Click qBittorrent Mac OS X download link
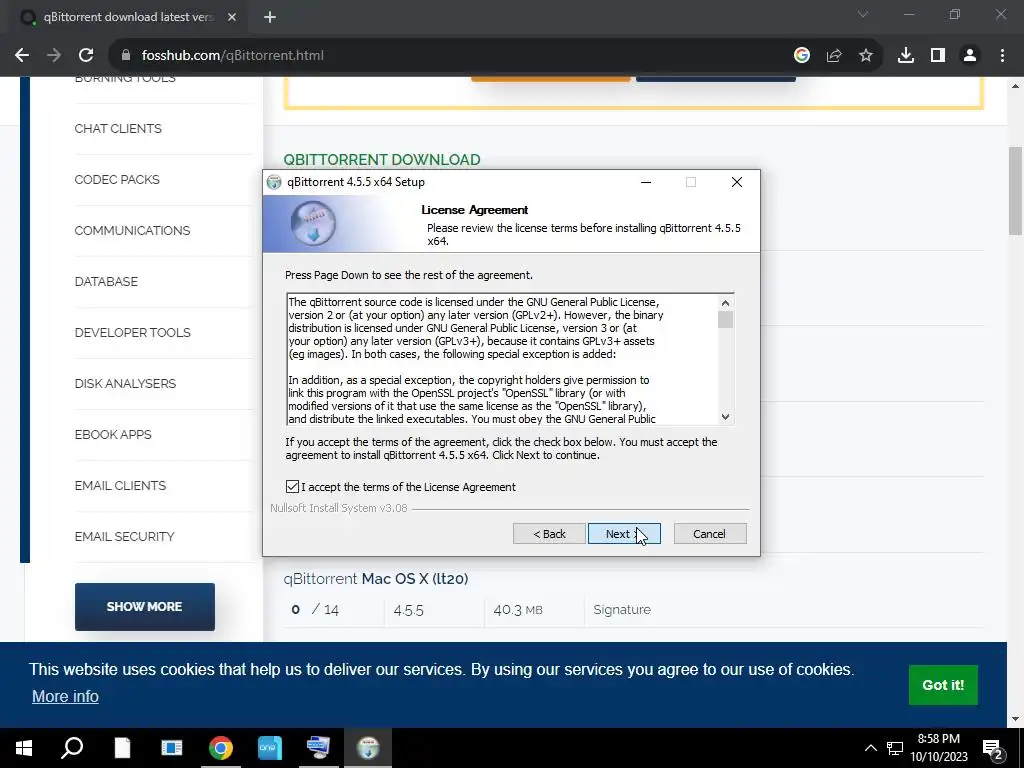1024x768 pixels. 376,579
